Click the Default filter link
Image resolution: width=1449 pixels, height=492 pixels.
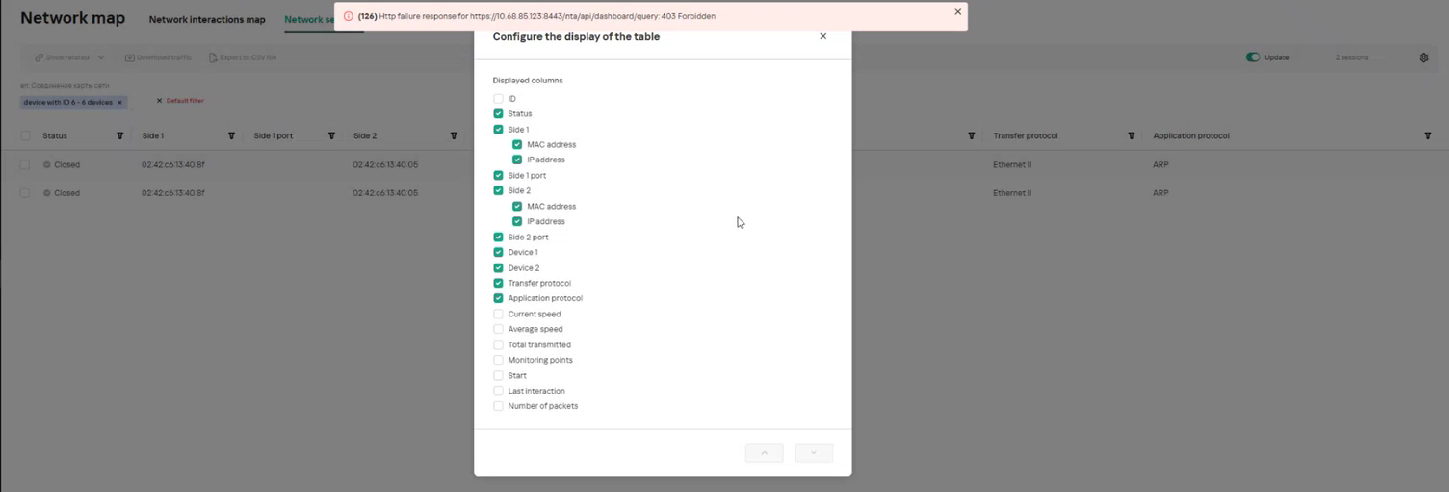click(x=185, y=101)
